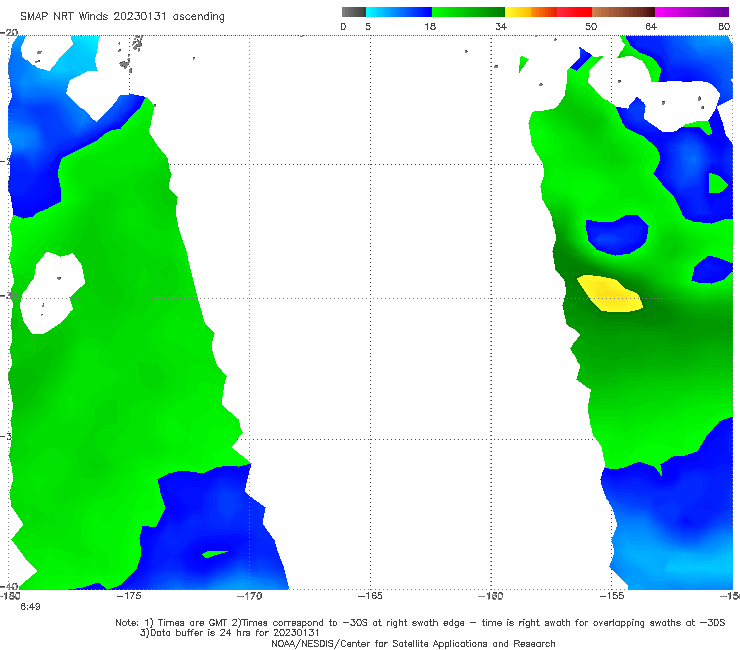The image size is (740, 650).
Task: Click the color bar label '34'
Action: [x=501, y=26]
